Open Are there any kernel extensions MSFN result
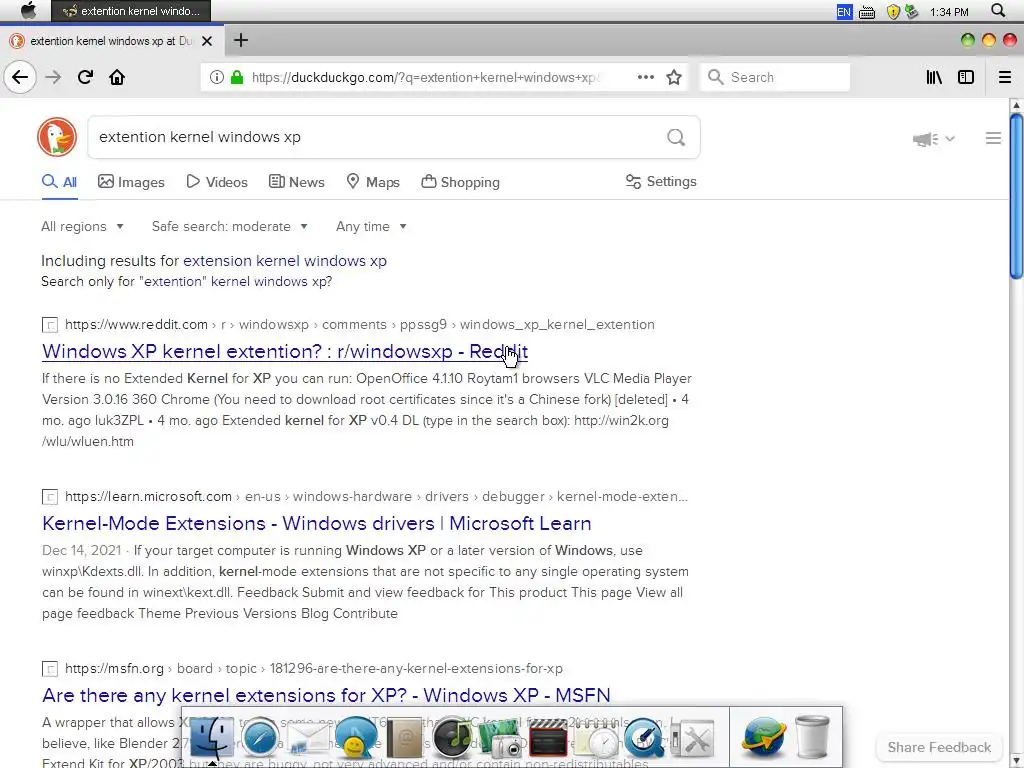Screen dimensions: 1024x768 [326, 695]
